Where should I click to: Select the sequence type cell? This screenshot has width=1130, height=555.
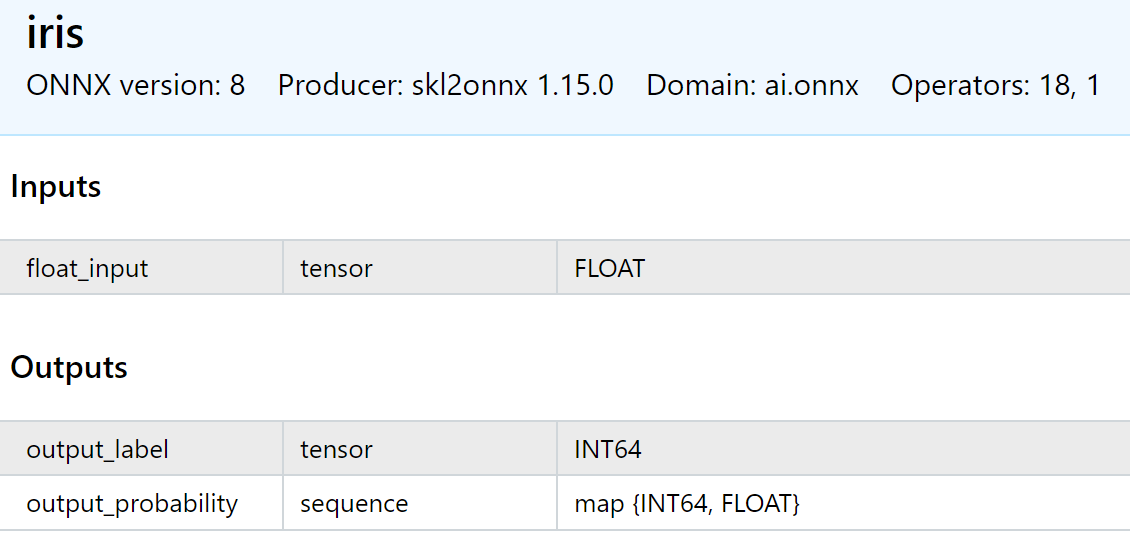click(x=420, y=503)
